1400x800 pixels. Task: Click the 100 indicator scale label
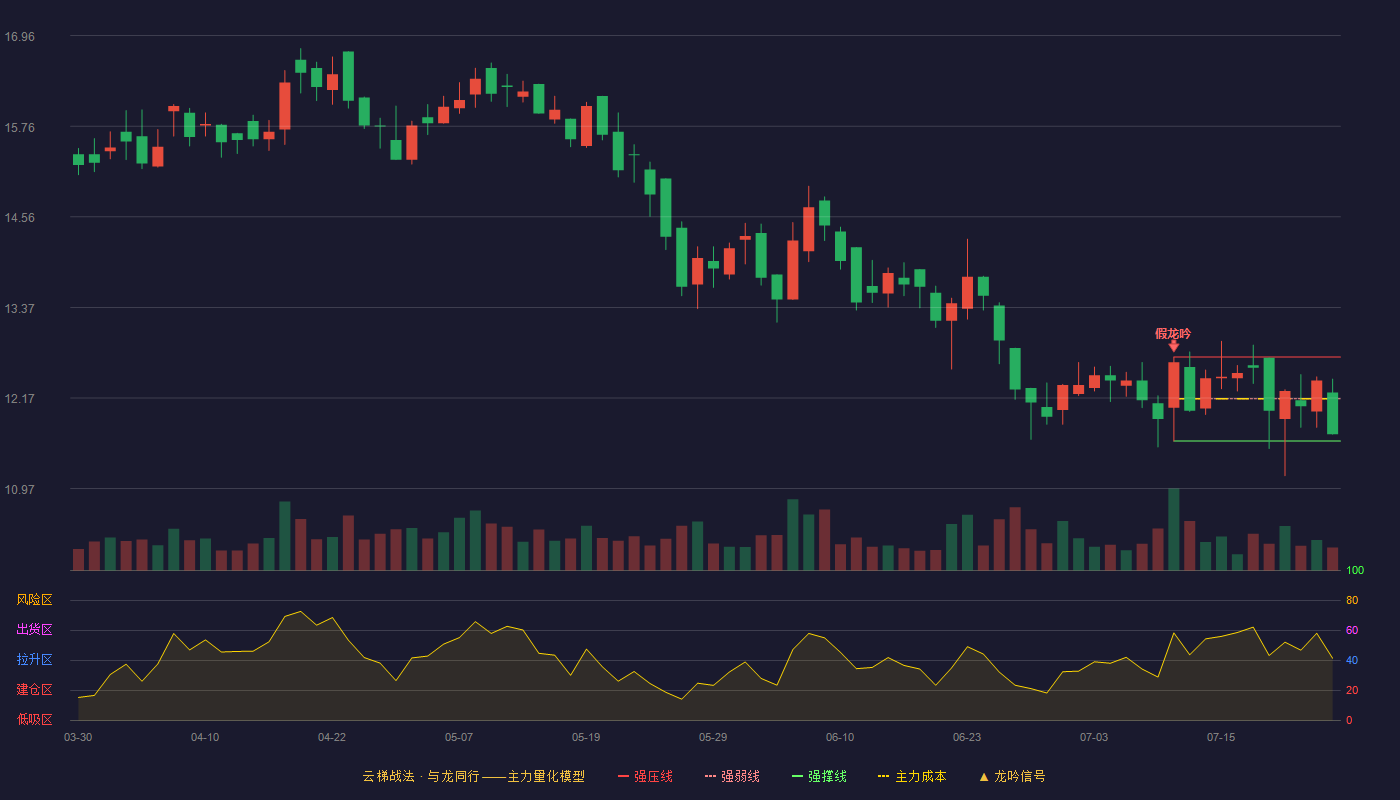click(x=1355, y=571)
